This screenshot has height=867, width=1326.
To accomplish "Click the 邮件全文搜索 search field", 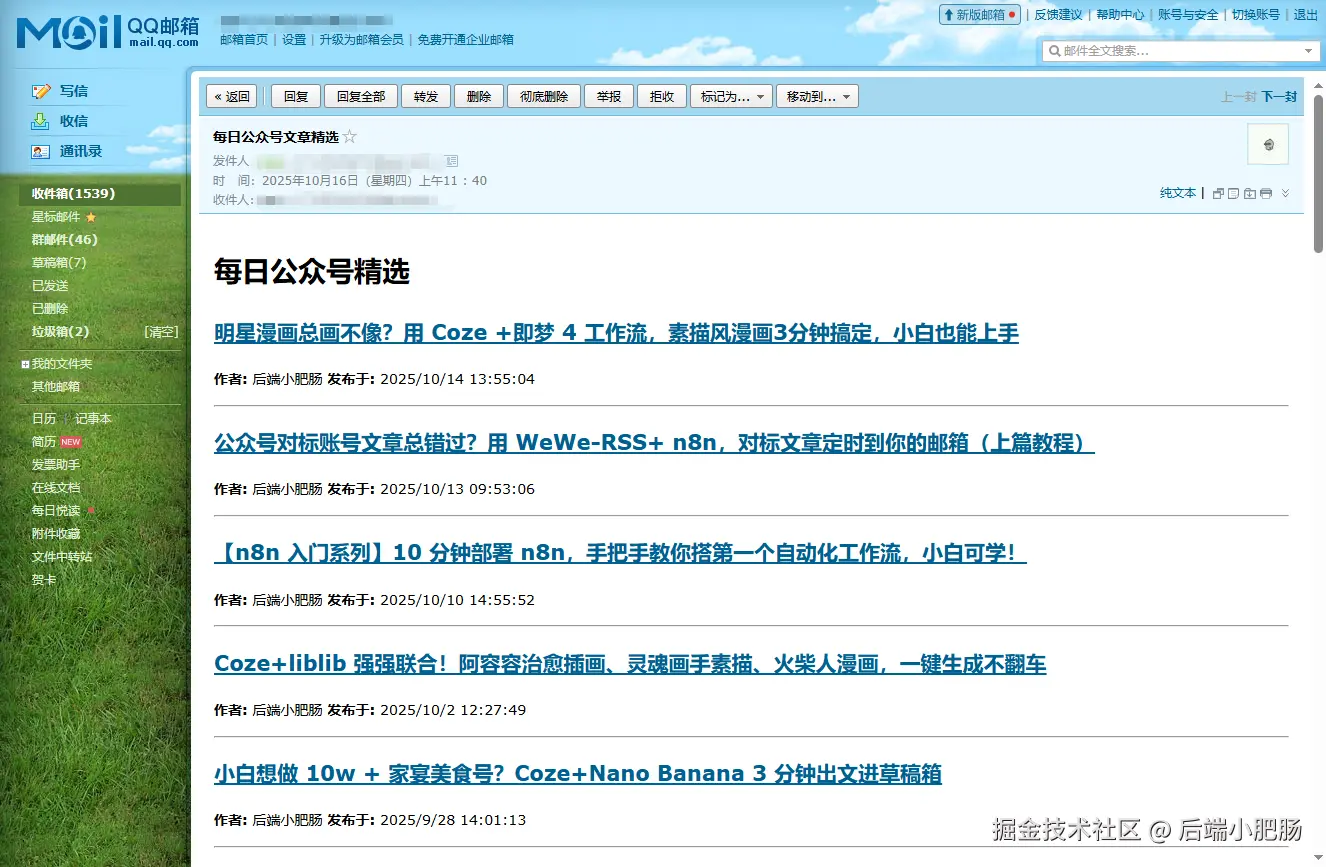I will (1180, 51).
